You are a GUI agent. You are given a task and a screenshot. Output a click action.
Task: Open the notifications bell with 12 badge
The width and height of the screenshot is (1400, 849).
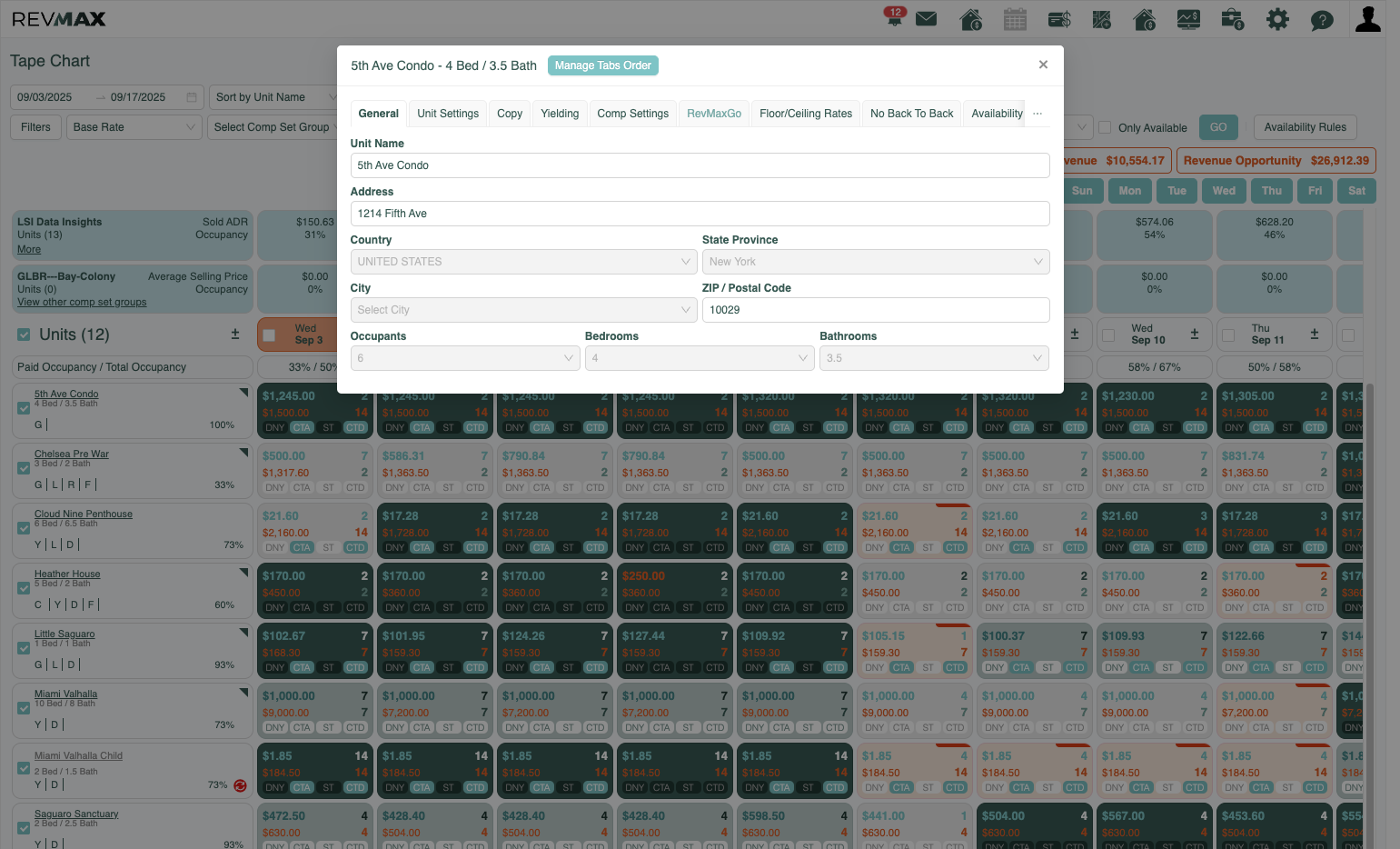[895, 16]
